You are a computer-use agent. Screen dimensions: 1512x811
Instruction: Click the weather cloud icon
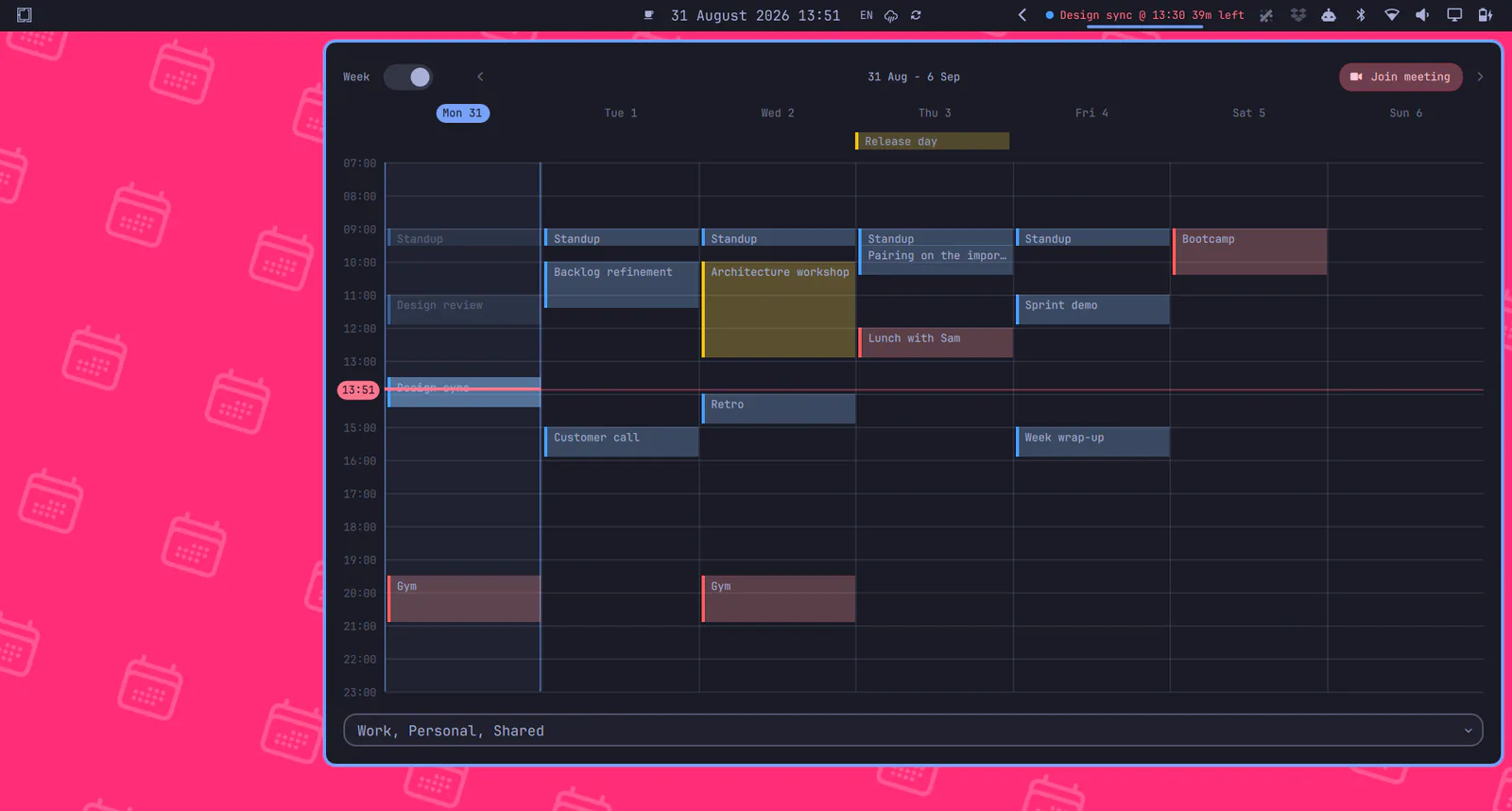[x=891, y=15]
